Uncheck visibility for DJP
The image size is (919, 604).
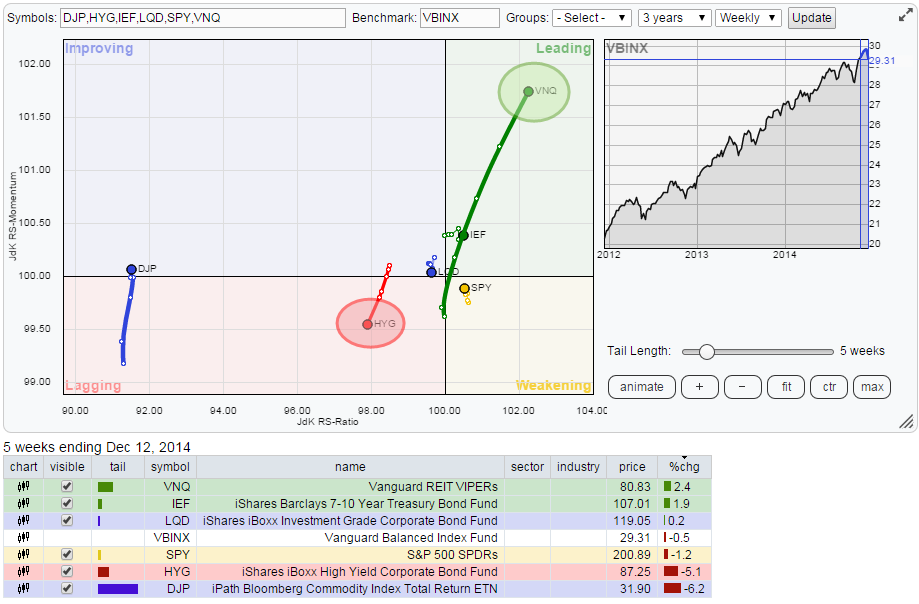click(67, 588)
